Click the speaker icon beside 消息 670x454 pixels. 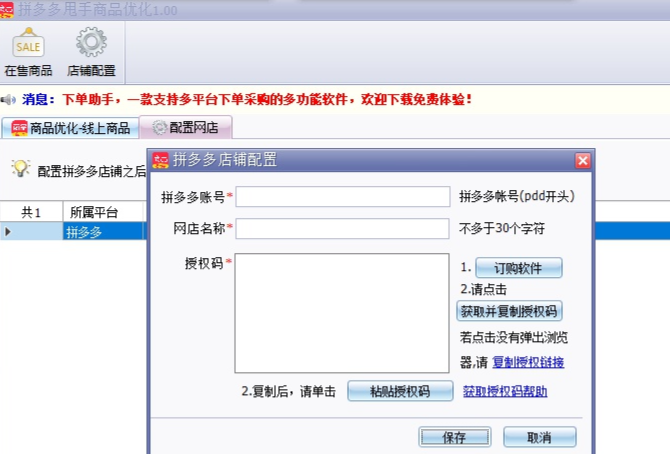[8, 100]
